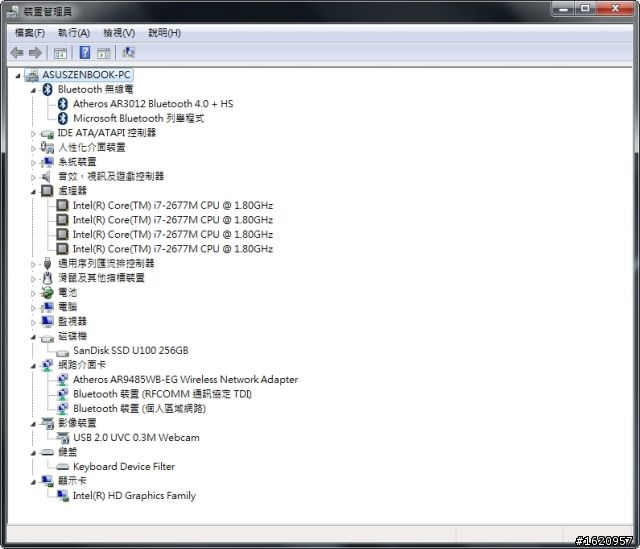Viewport: 640px width, 549px height.
Task: Select the 影像裝置 category label
Action: pyautogui.click(x=77, y=423)
